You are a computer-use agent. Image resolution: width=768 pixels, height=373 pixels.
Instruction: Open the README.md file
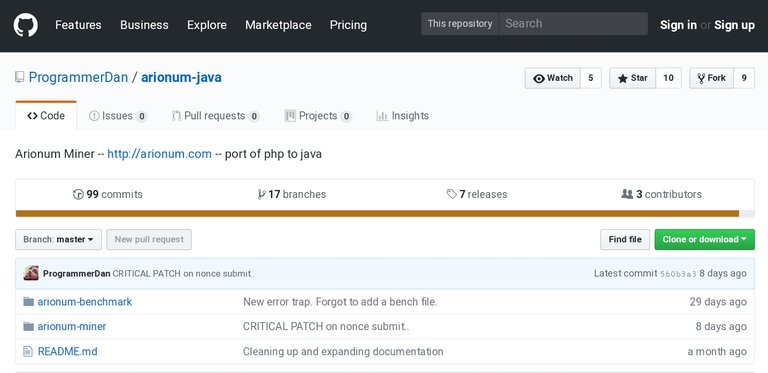click(68, 351)
